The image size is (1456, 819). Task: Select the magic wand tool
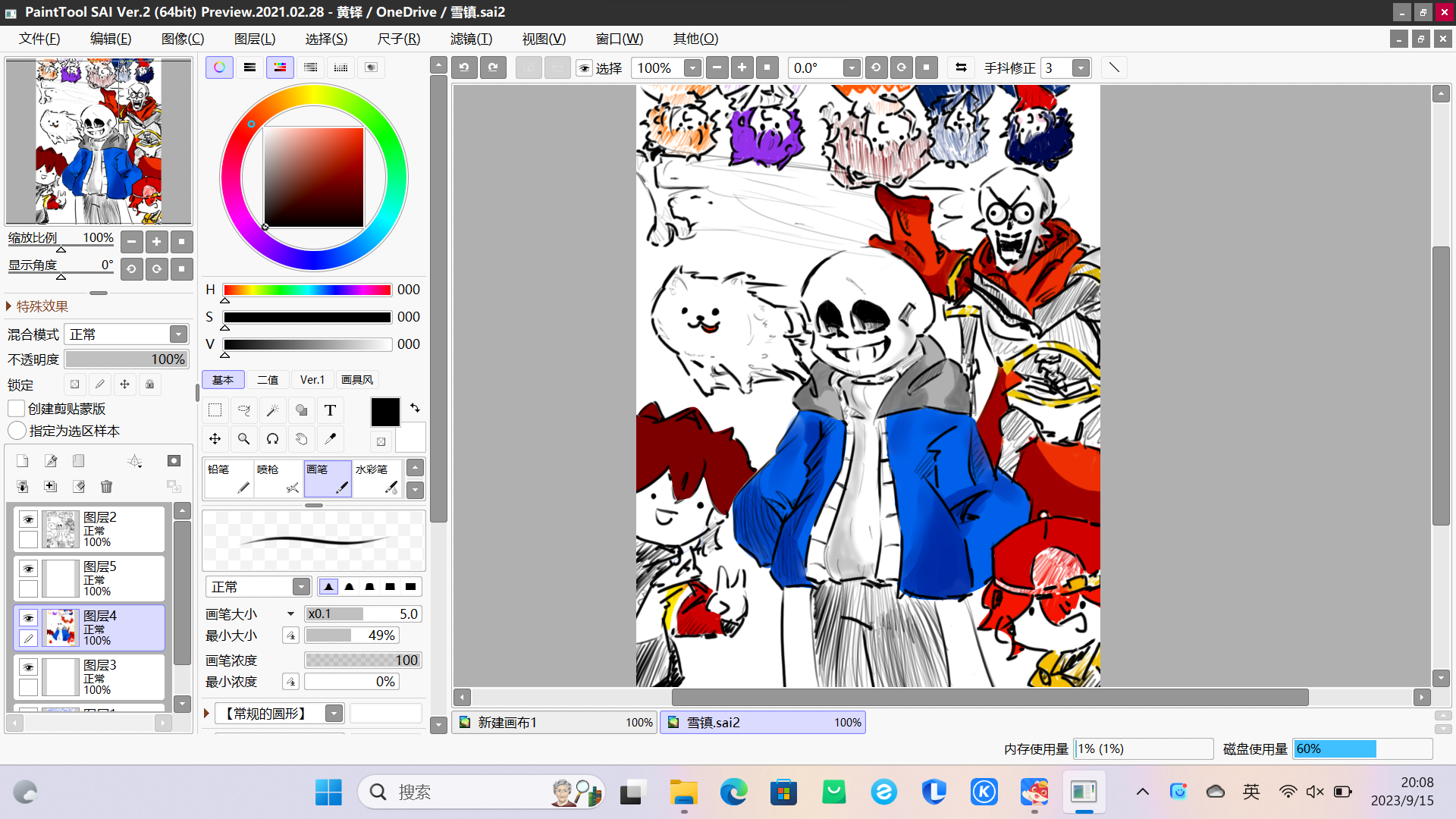pos(273,410)
